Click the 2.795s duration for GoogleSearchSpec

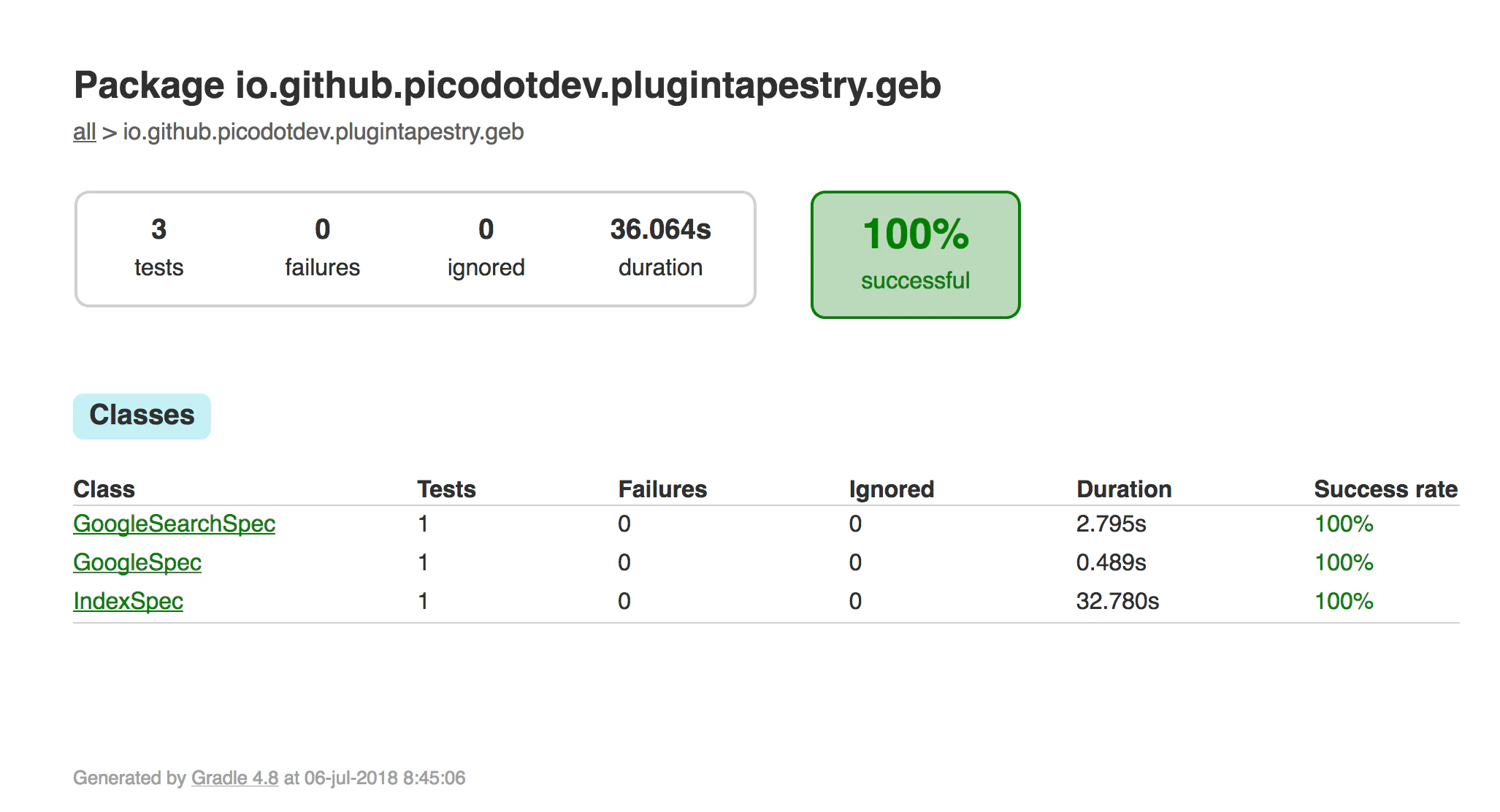(1111, 524)
